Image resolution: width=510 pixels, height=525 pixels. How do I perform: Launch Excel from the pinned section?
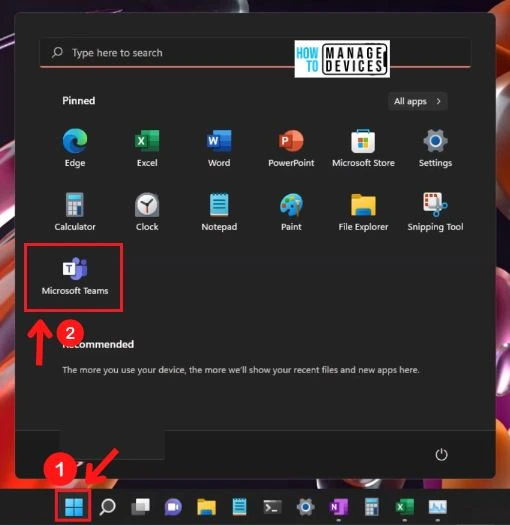point(147,147)
